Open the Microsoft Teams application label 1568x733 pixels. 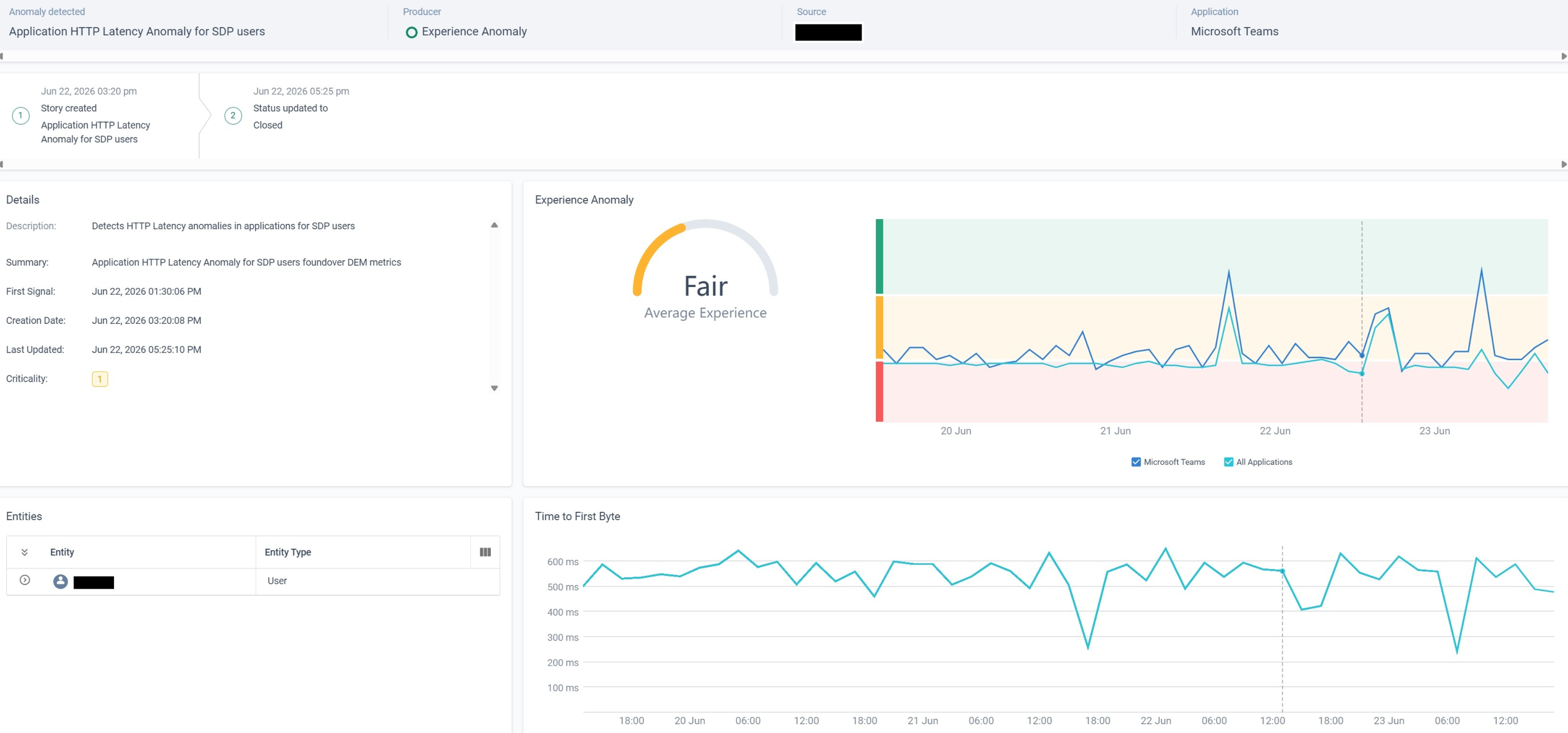tap(1234, 32)
